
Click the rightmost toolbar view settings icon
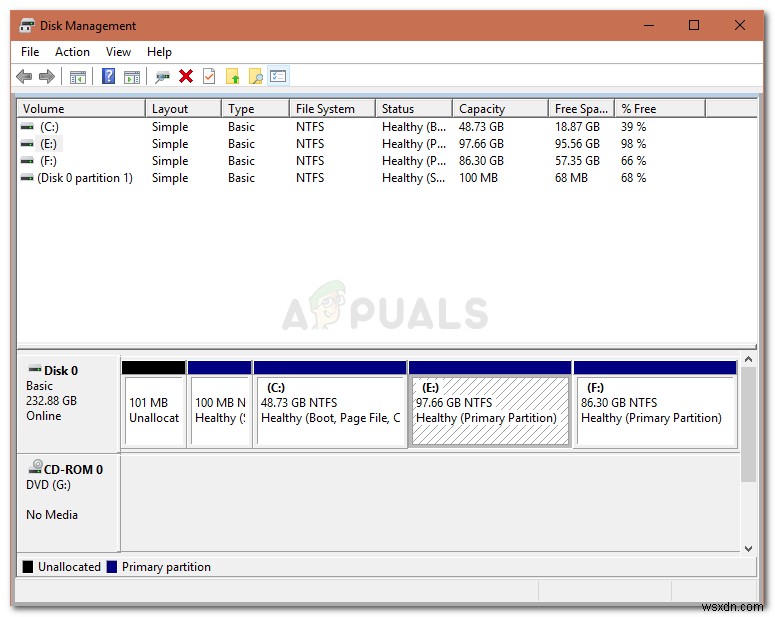(x=278, y=76)
